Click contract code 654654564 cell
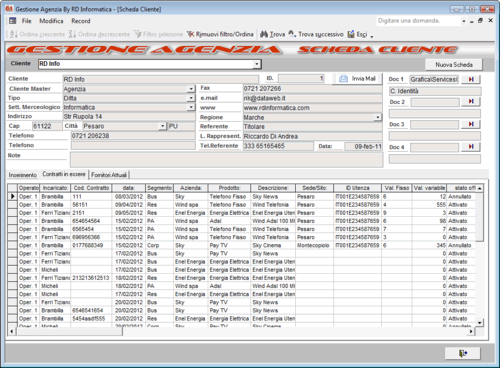The height and width of the screenshot is (368, 500). [x=91, y=221]
